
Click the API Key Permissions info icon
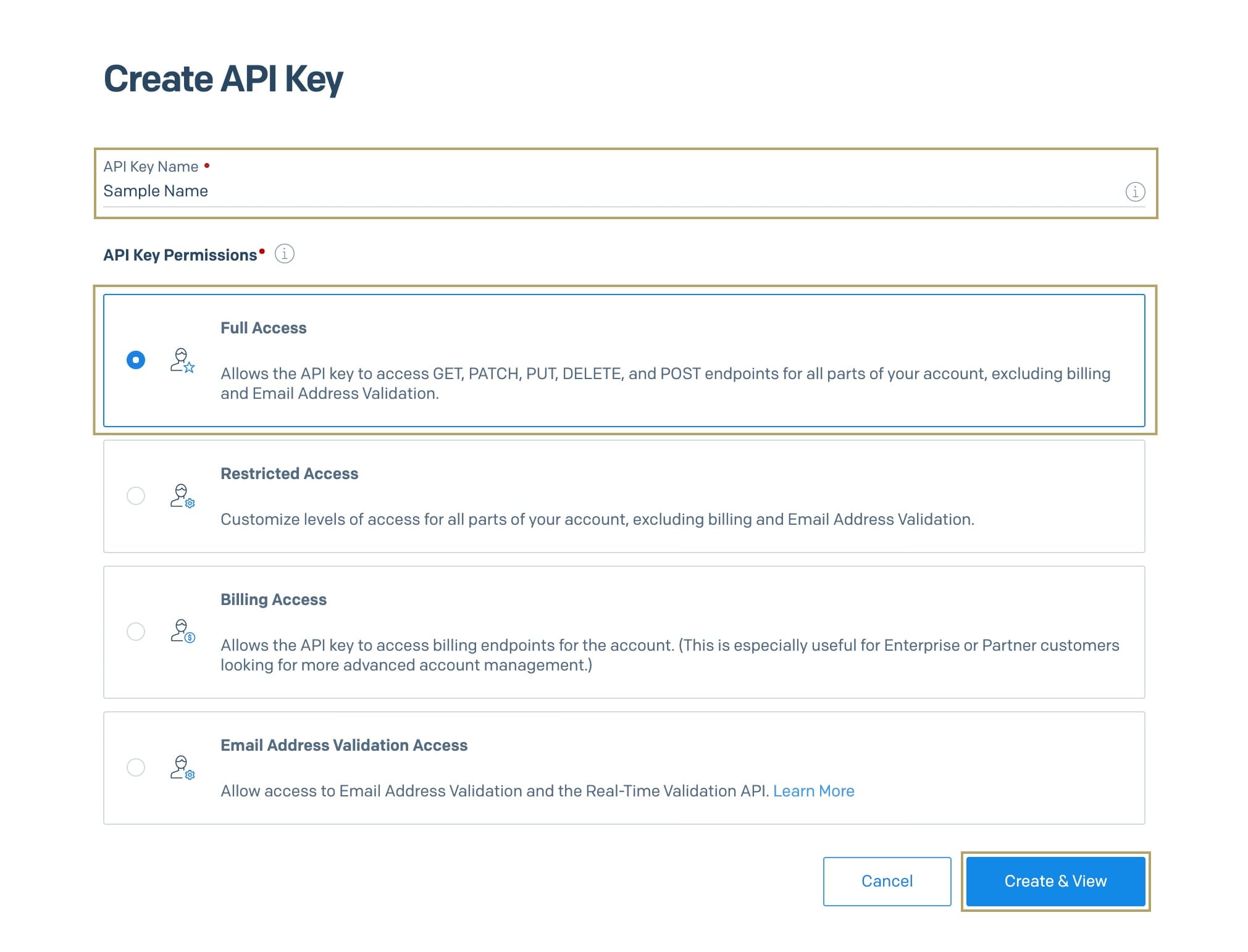[x=284, y=254]
